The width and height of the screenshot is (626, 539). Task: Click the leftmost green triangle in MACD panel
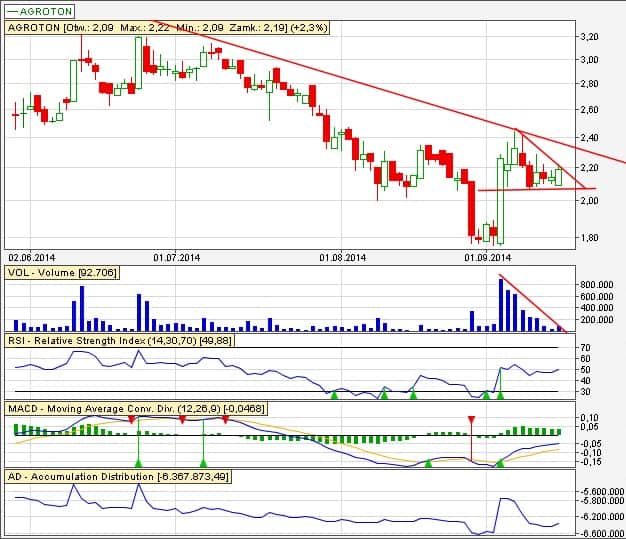tap(138, 462)
